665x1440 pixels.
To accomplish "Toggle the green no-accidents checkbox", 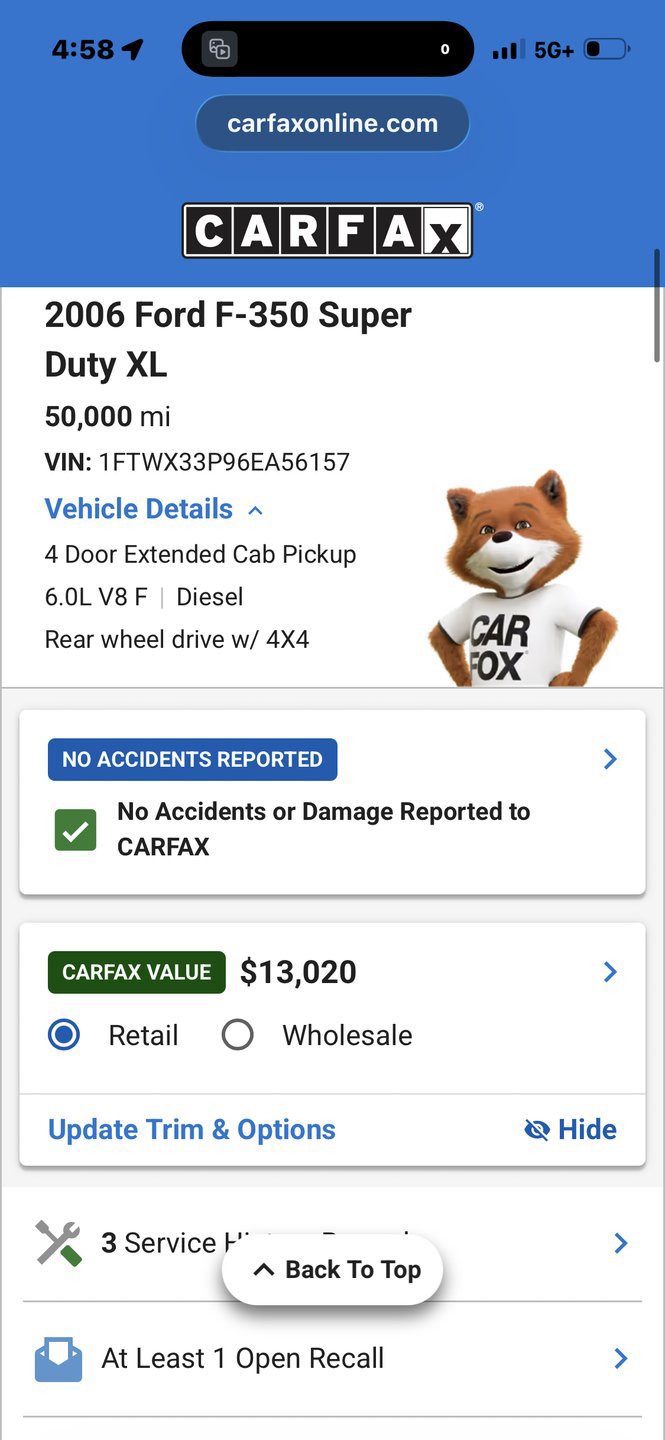I will pyautogui.click(x=76, y=830).
